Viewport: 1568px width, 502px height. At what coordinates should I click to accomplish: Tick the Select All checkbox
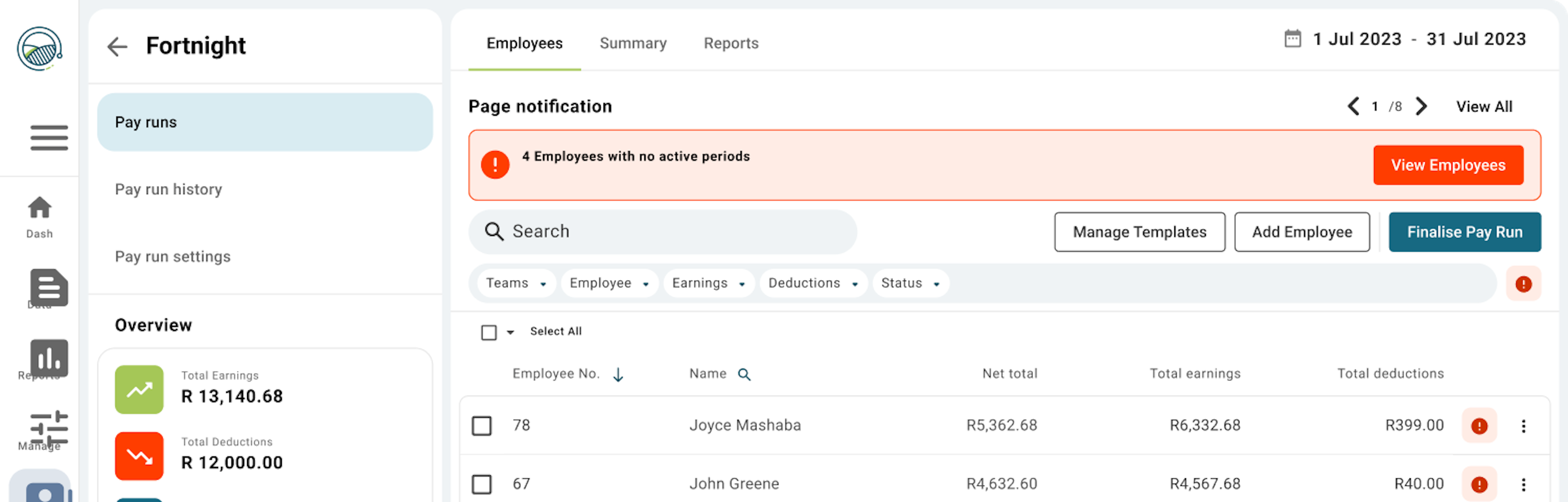[x=489, y=332]
